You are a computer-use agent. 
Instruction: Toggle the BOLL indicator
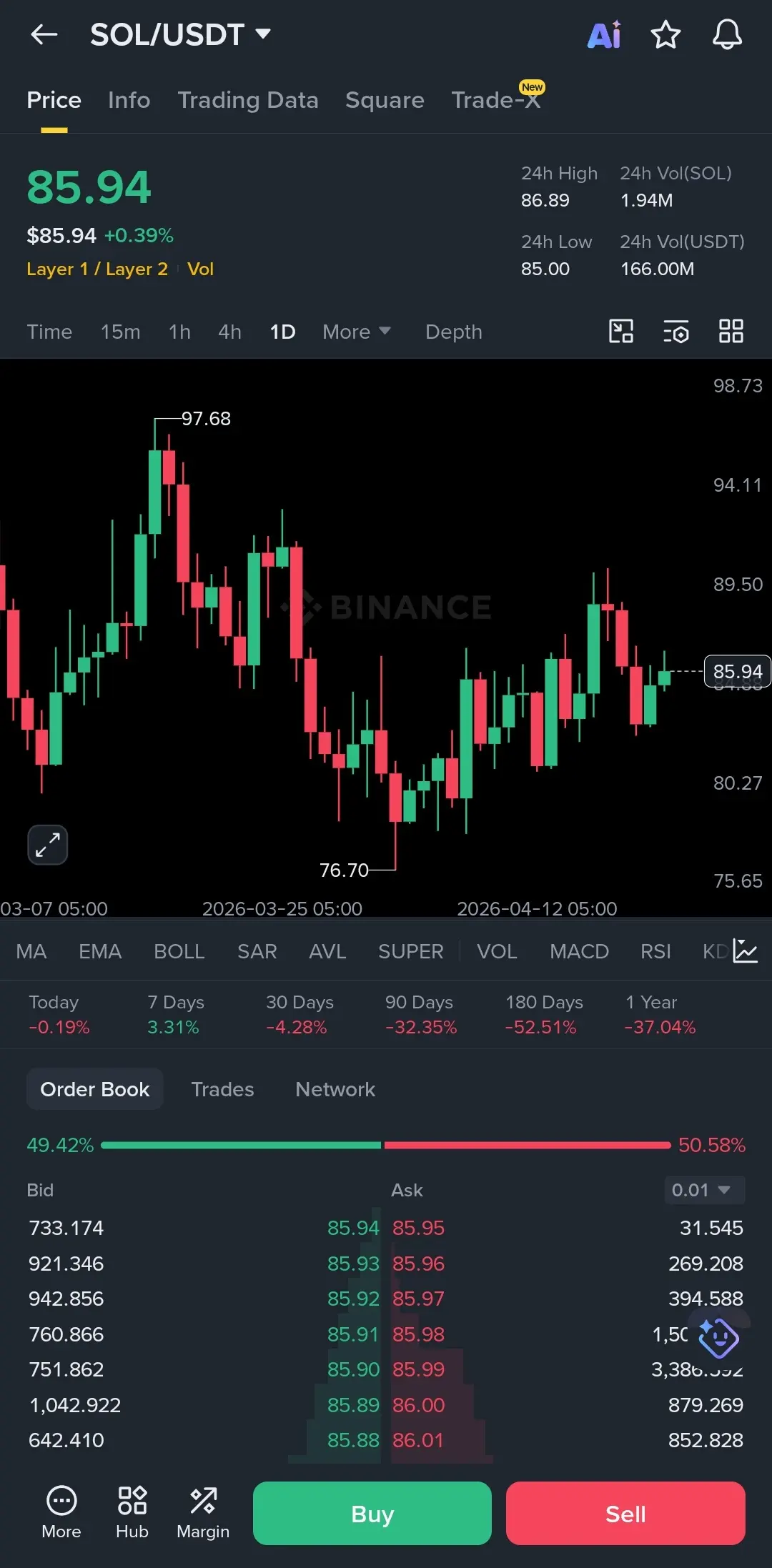click(179, 951)
